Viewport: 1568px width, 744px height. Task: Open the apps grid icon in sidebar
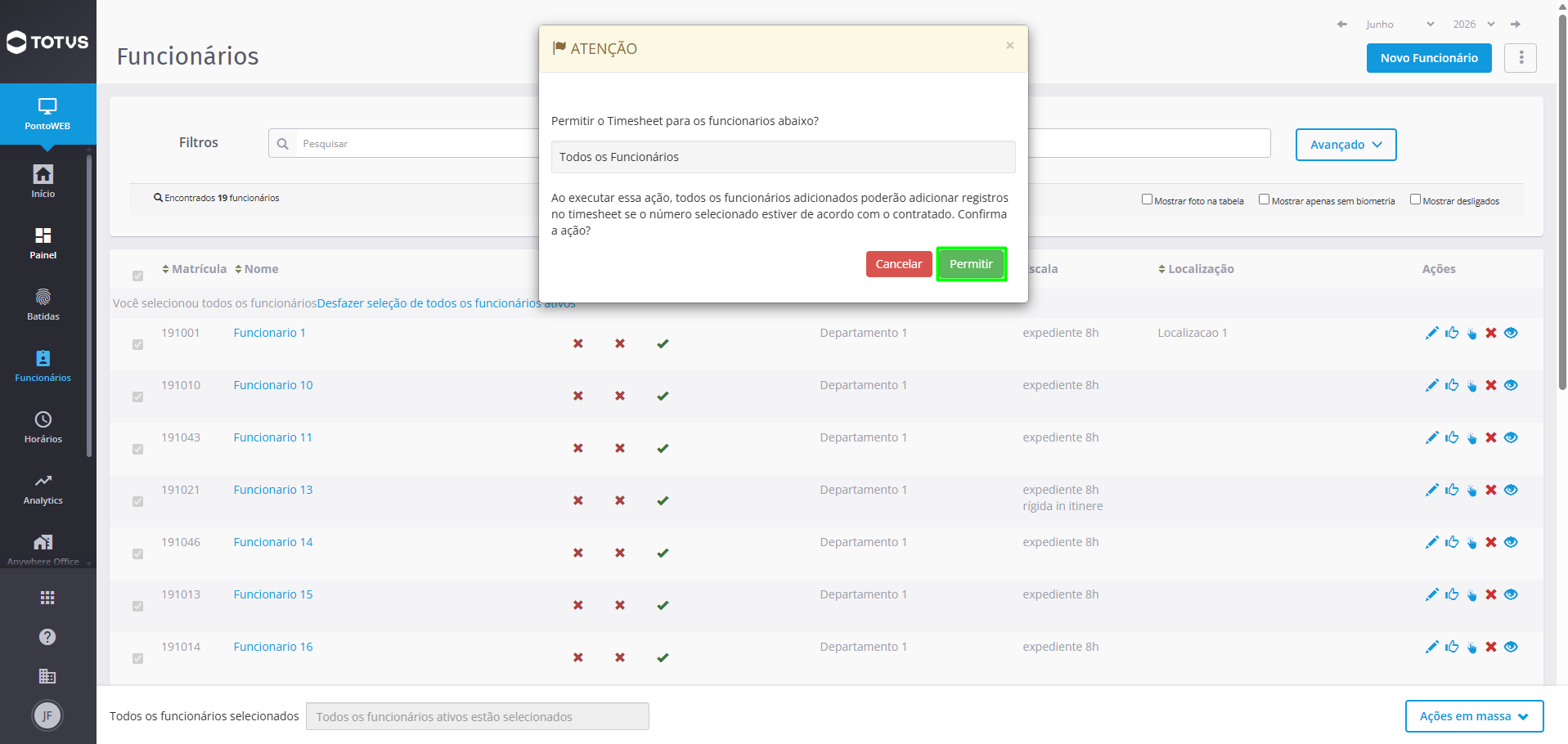point(47,598)
